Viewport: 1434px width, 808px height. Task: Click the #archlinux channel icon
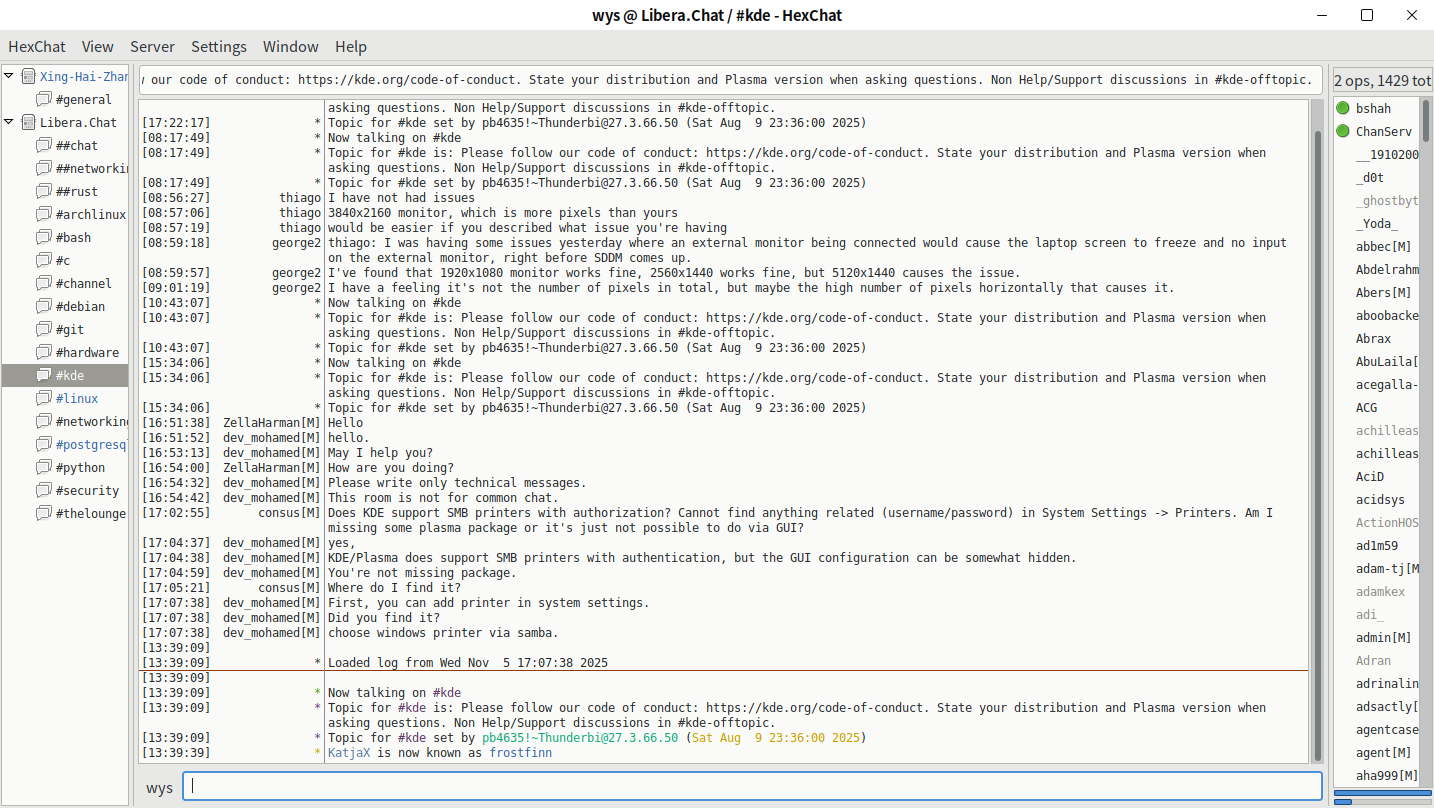point(43,214)
